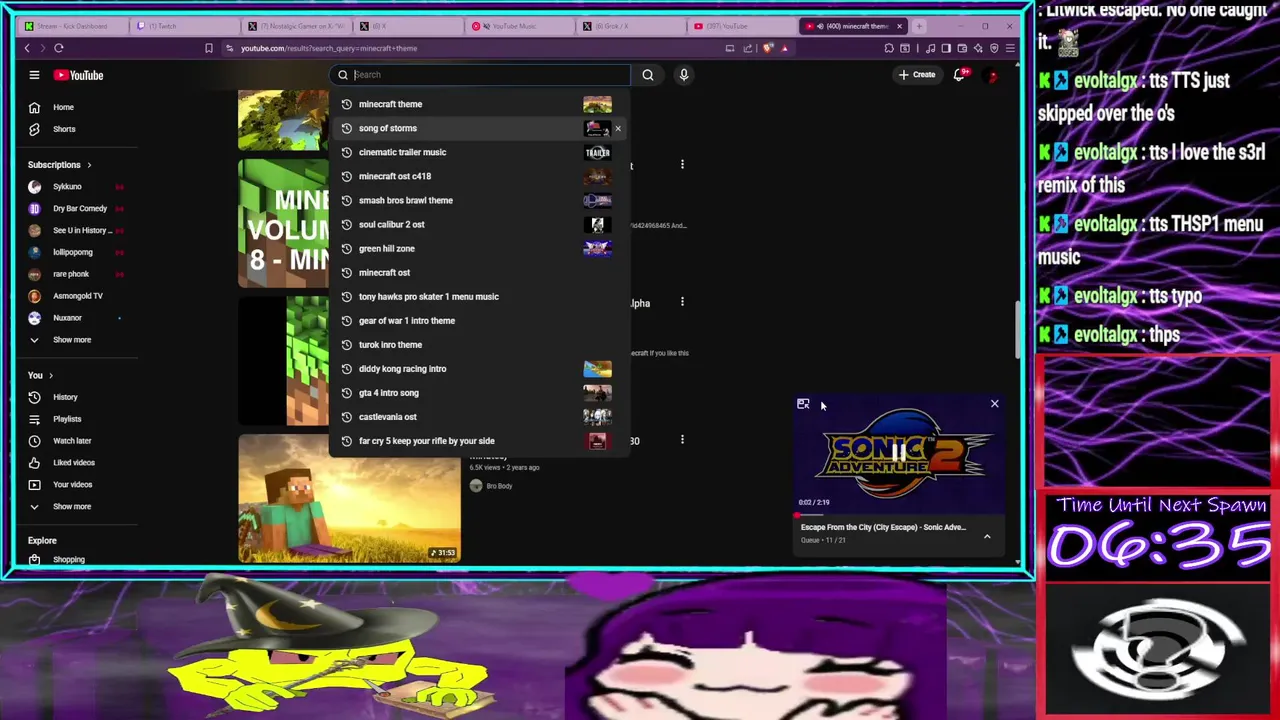Open the 31:53 Minecraft Steve video thumbnail
This screenshot has width=1280, height=720.
(x=349, y=498)
